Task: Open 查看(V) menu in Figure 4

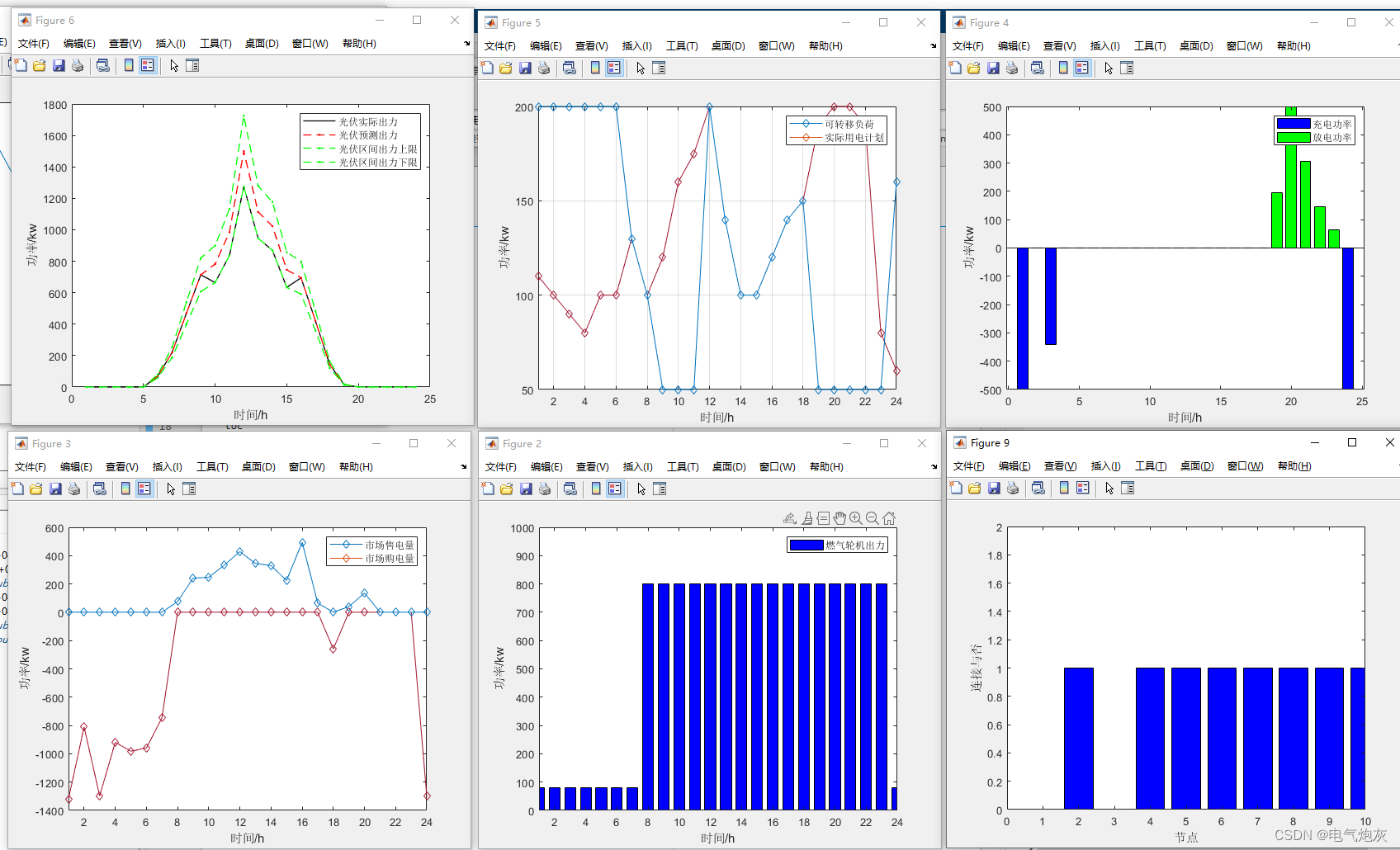Action: [x=1060, y=46]
